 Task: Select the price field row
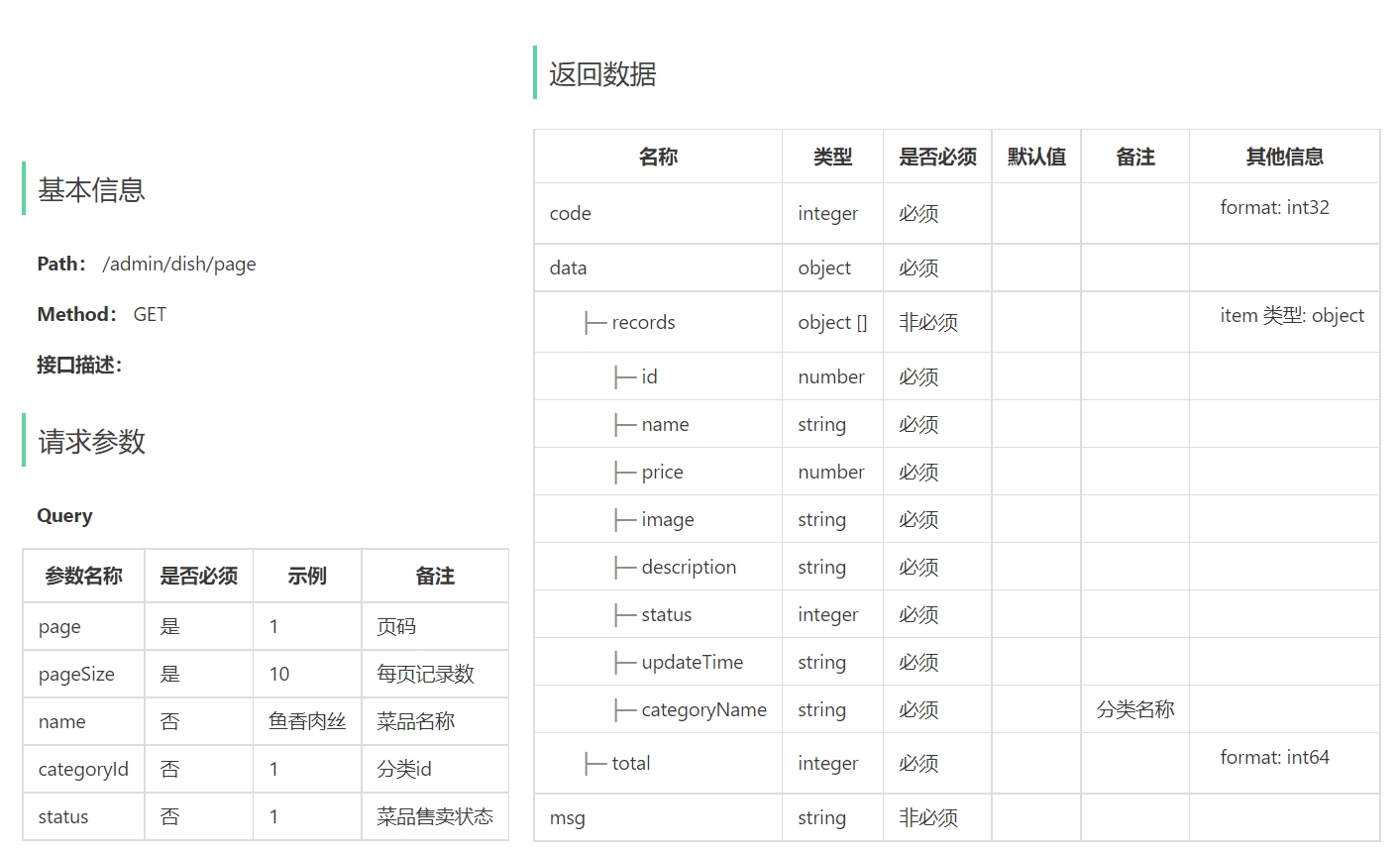click(x=956, y=472)
